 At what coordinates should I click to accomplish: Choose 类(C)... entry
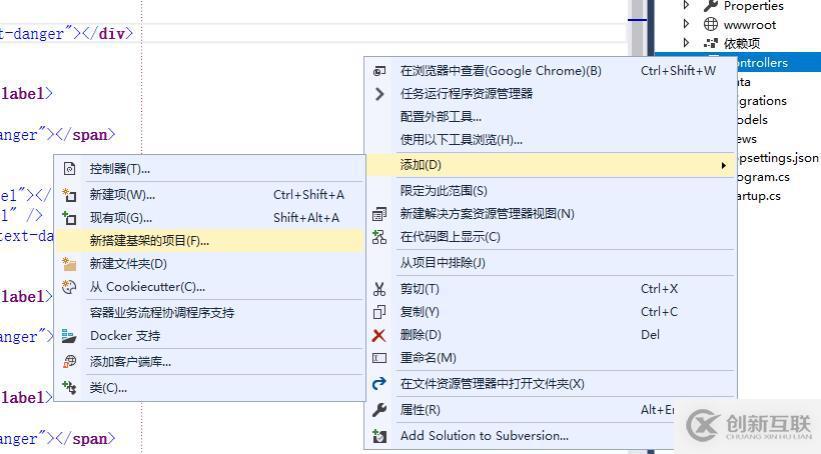tap(209, 387)
